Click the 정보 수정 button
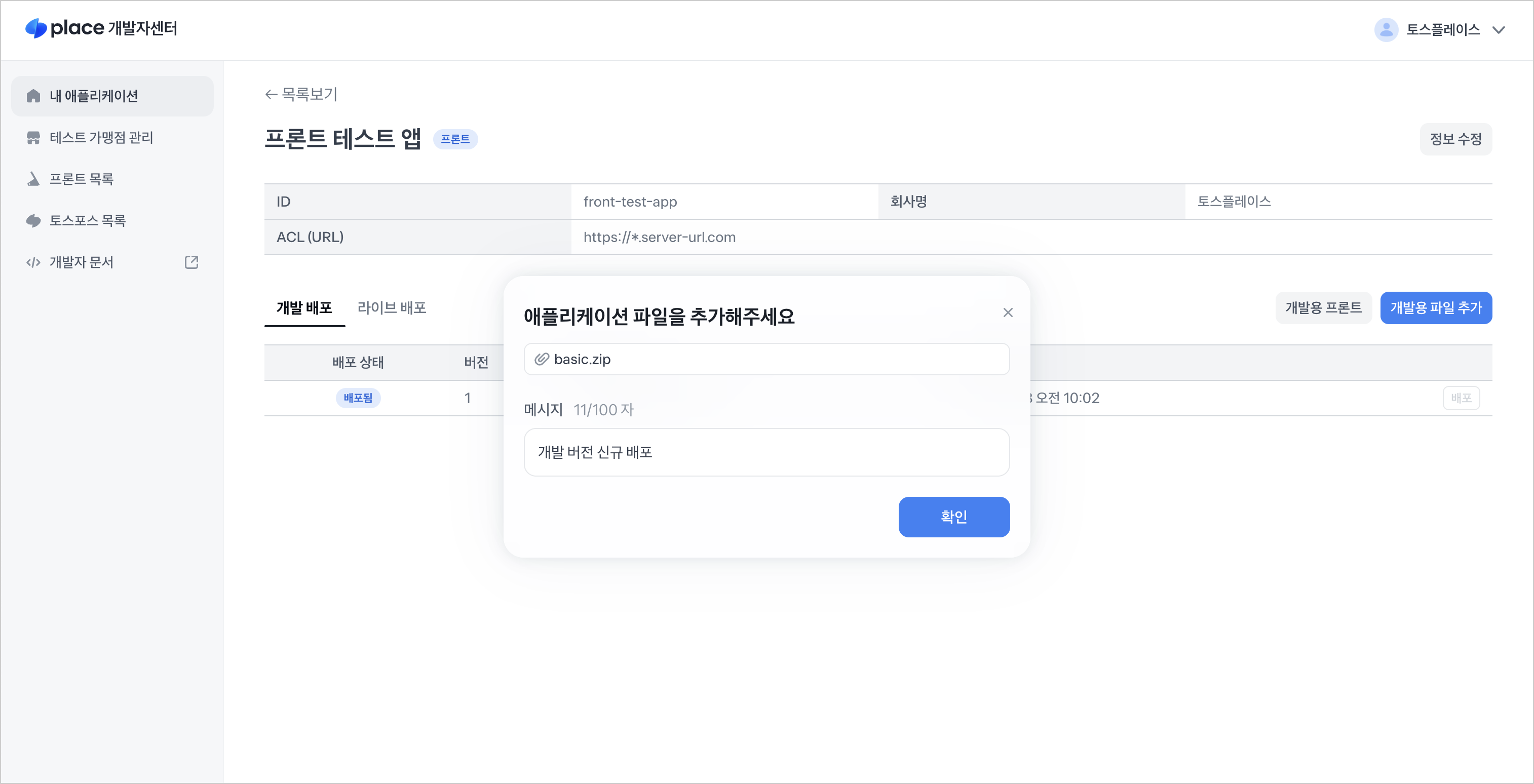This screenshot has height=784, width=1534. coord(1455,139)
